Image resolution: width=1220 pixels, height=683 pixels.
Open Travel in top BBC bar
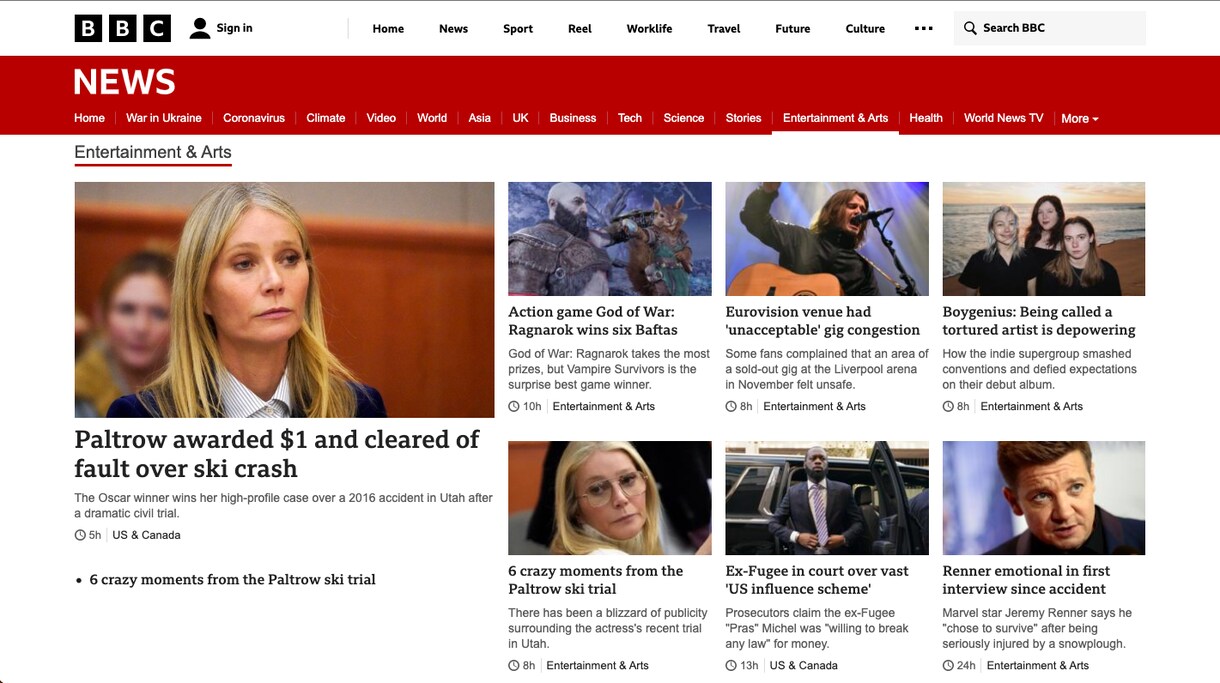[x=724, y=28]
